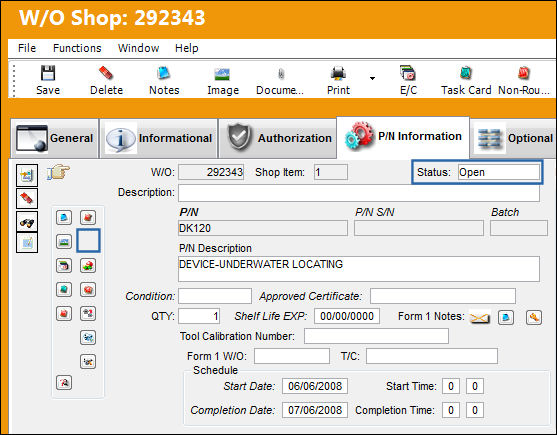557x435 pixels.
Task: Click the Approved Certificate field
Action: [443, 296]
